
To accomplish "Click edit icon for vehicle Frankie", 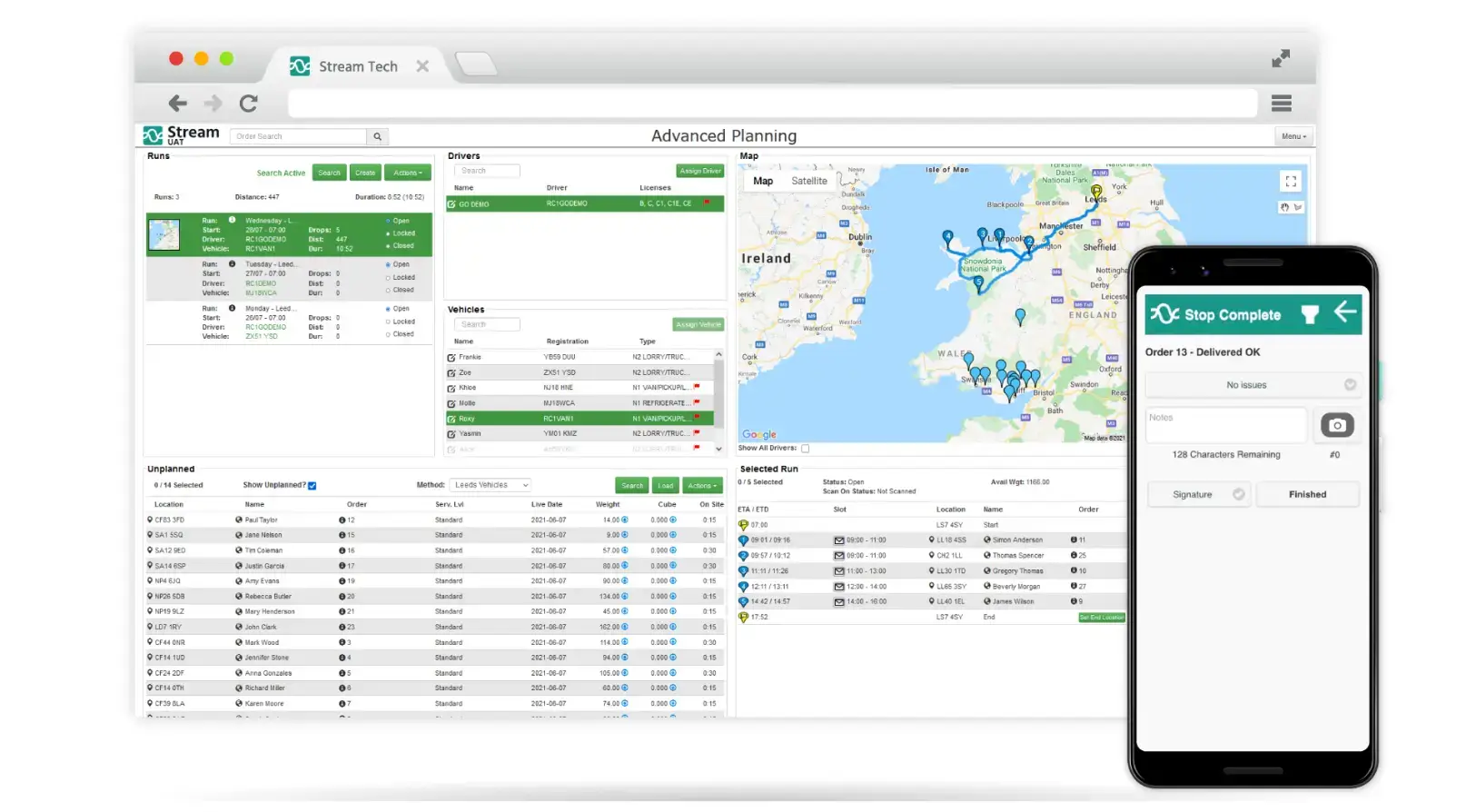I will [451, 358].
